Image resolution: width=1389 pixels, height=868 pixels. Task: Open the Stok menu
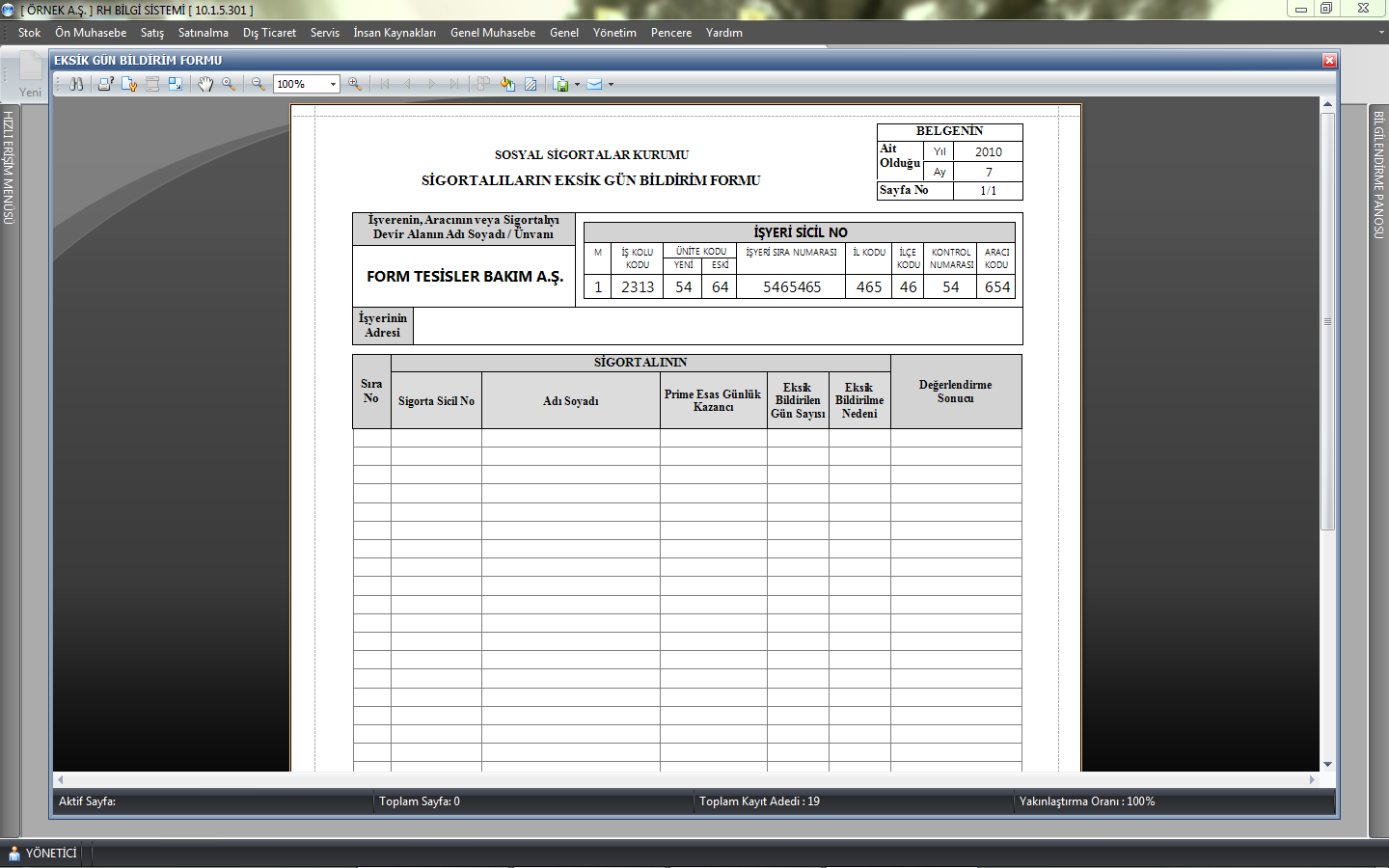[29, 33]
